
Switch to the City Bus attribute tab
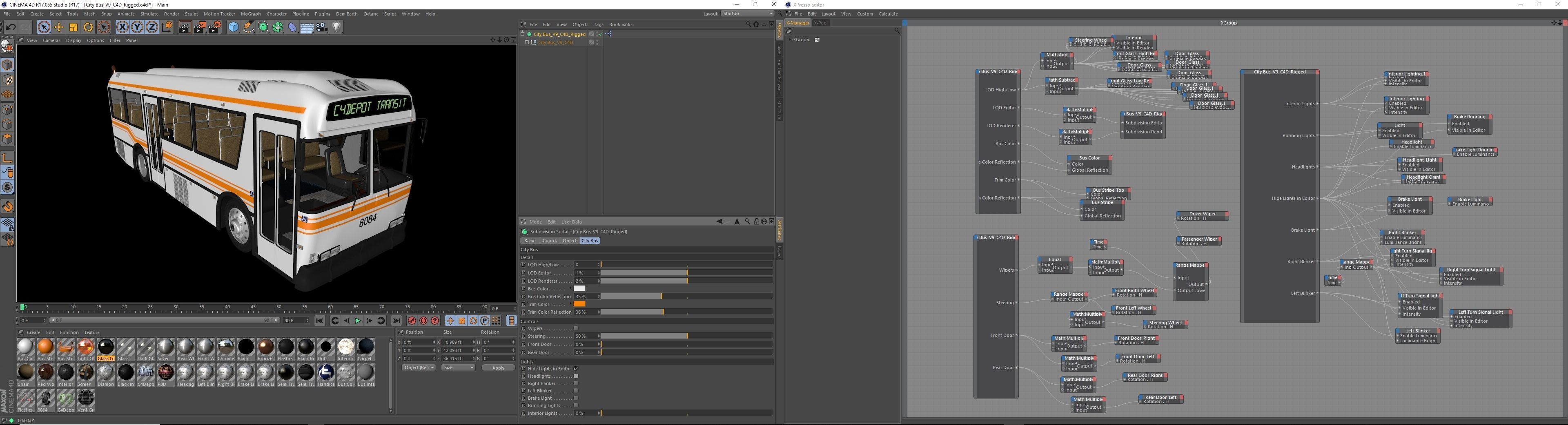590,241
